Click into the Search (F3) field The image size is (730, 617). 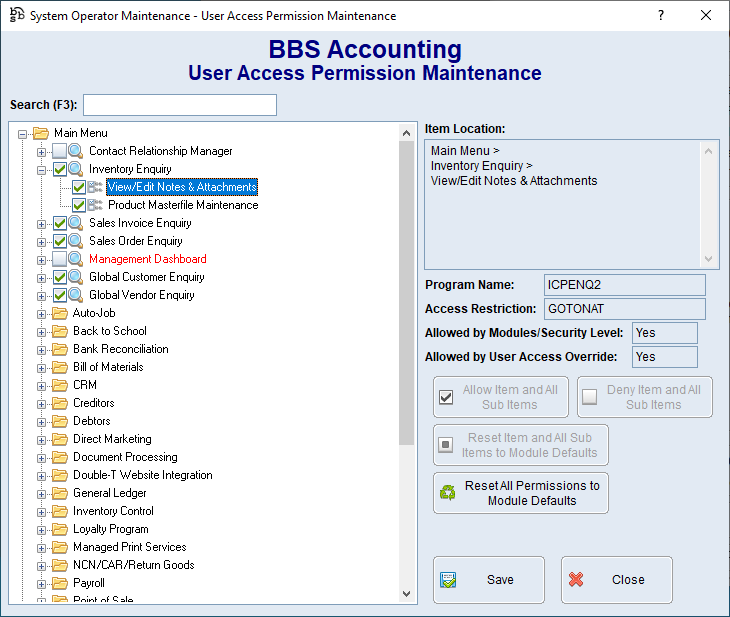click(180, 105)
